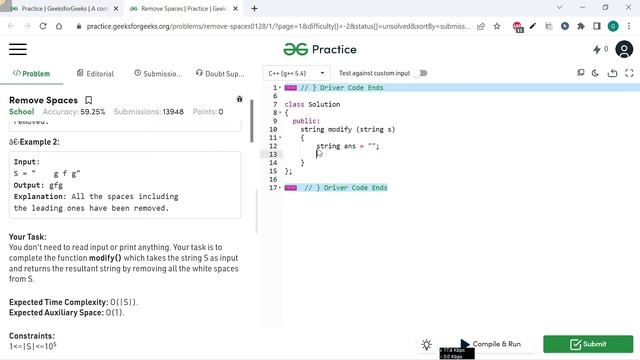Collapse function fold at line 11

click(x=280, y=138)
